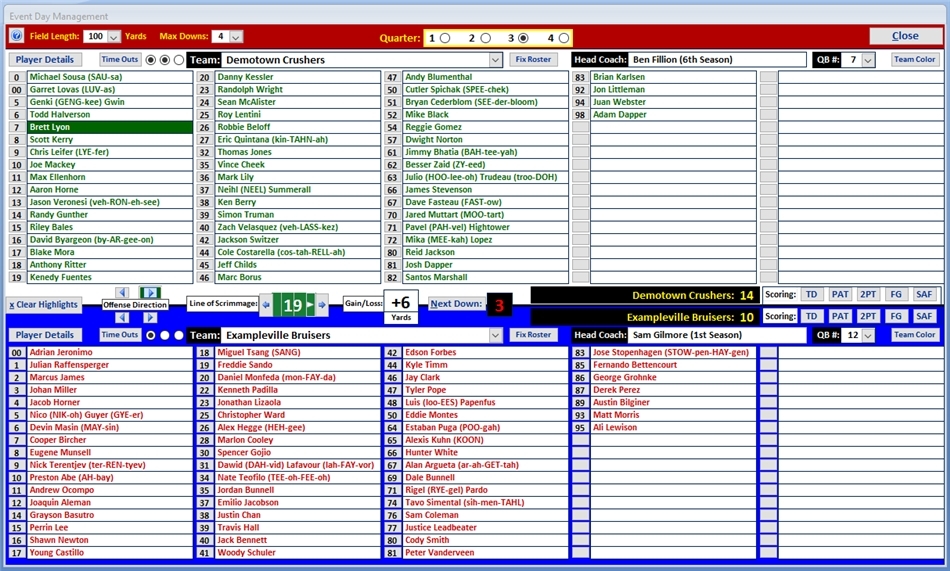Click Fix Roster for Demotown Crushers
This screenshot has width=950, height=571.
pyautogui.click(x=533, y=59)
